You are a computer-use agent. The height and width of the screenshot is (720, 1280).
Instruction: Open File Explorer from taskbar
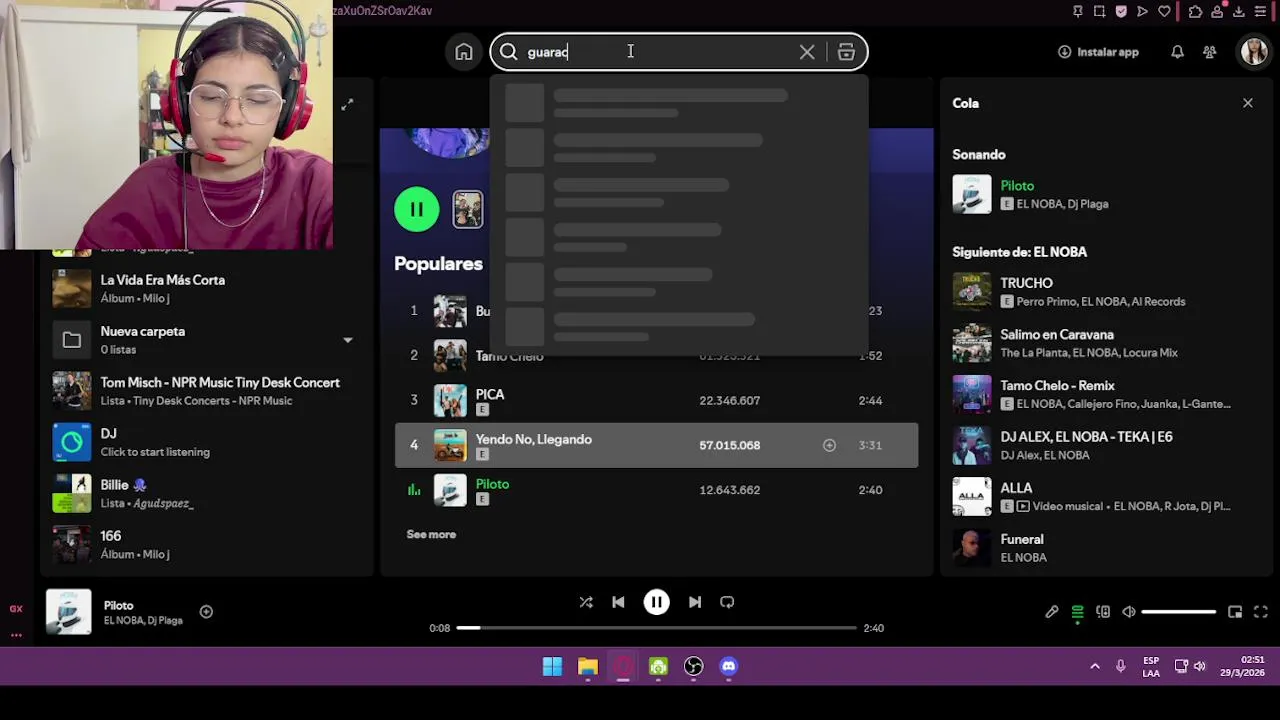tap(588, 666)
